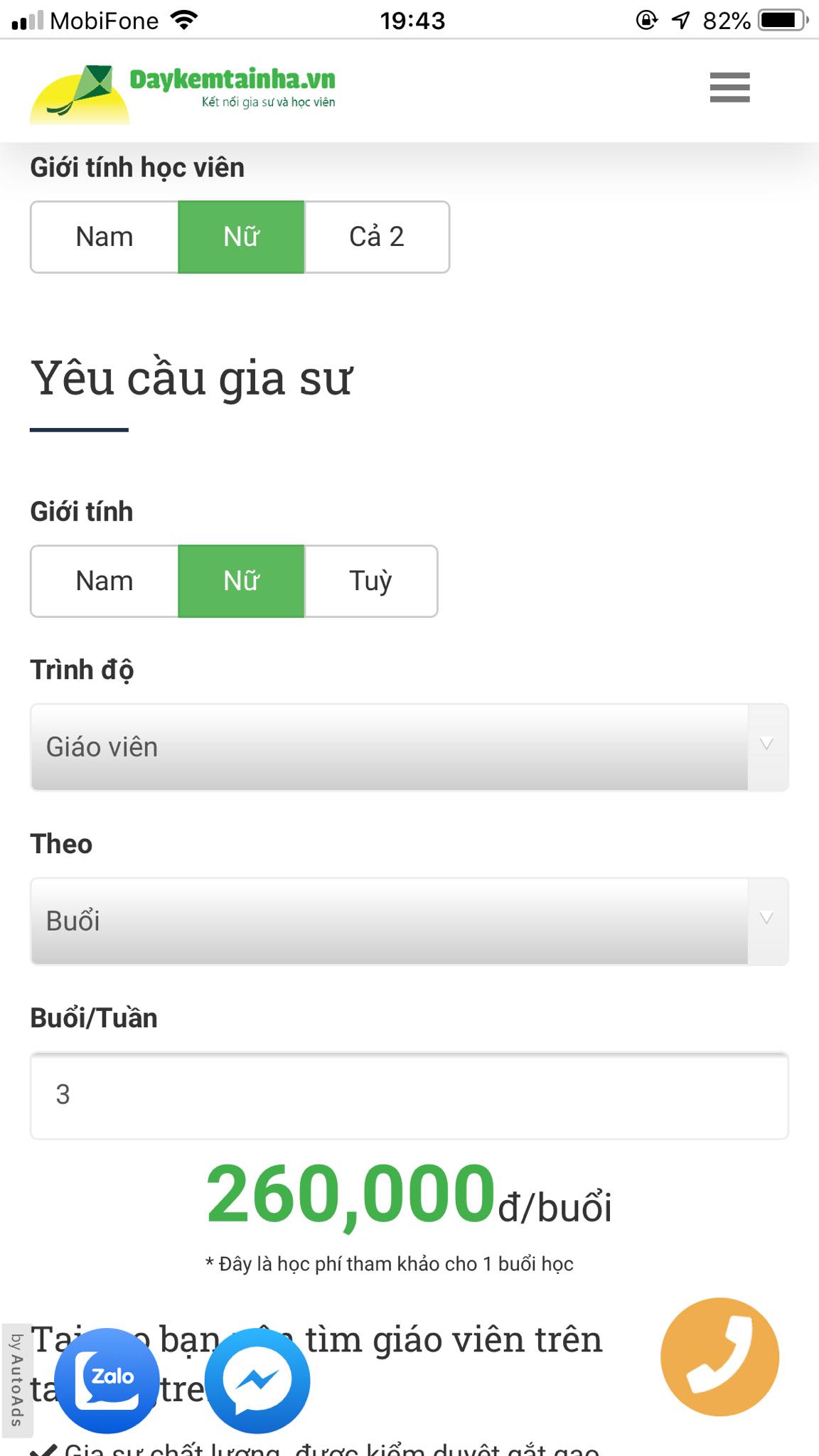
Task: Open Zalo chat bubble
Action: point(107,1380)
